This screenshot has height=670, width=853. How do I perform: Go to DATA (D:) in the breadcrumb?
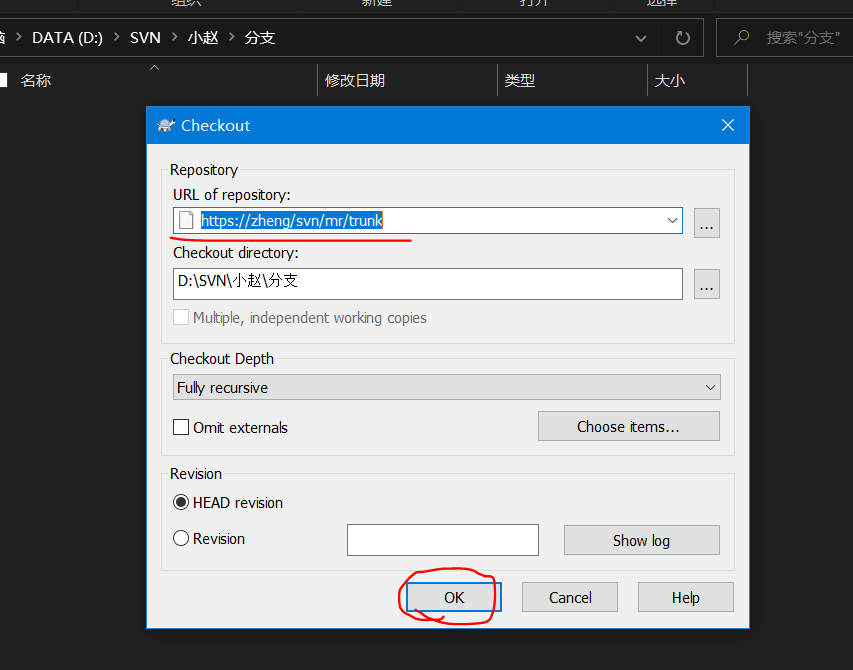click(x=67, y=38)
